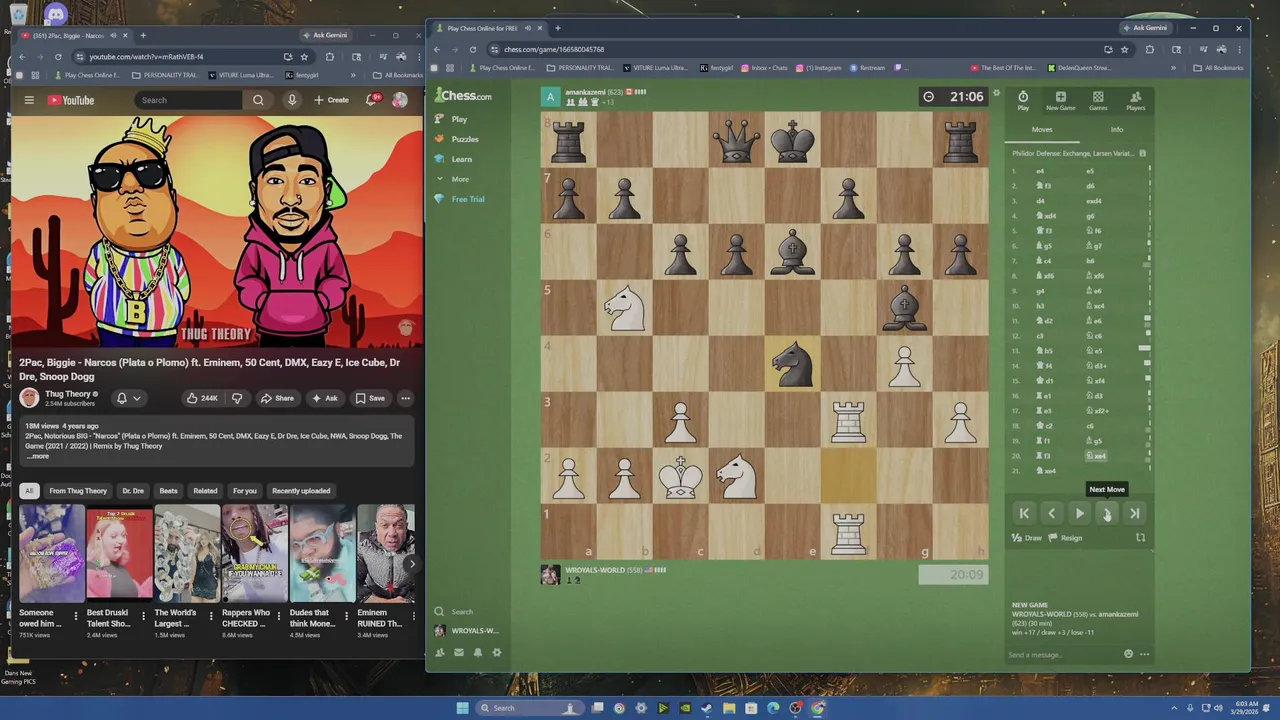Viewport: 1280px width, 720px height.
Task: Click the YouTube Create button
Action: click(332, 100)
